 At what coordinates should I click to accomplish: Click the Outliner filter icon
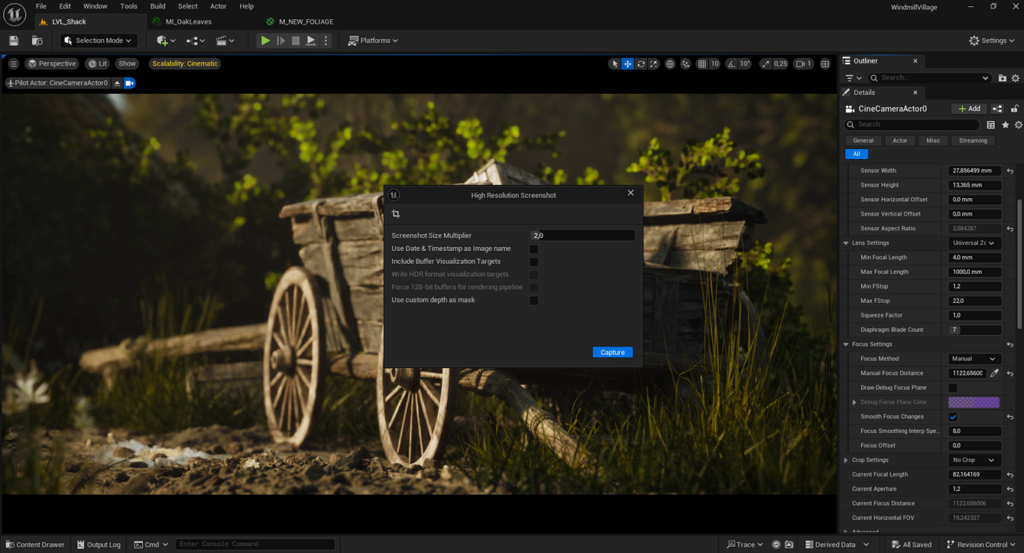(x=853, y=78)
